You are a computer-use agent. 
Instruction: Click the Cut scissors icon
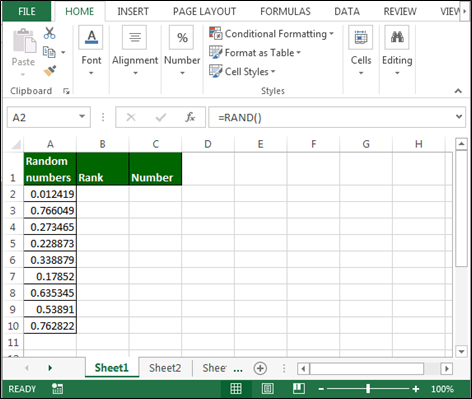pyautogui.click(x=49, y=33)
